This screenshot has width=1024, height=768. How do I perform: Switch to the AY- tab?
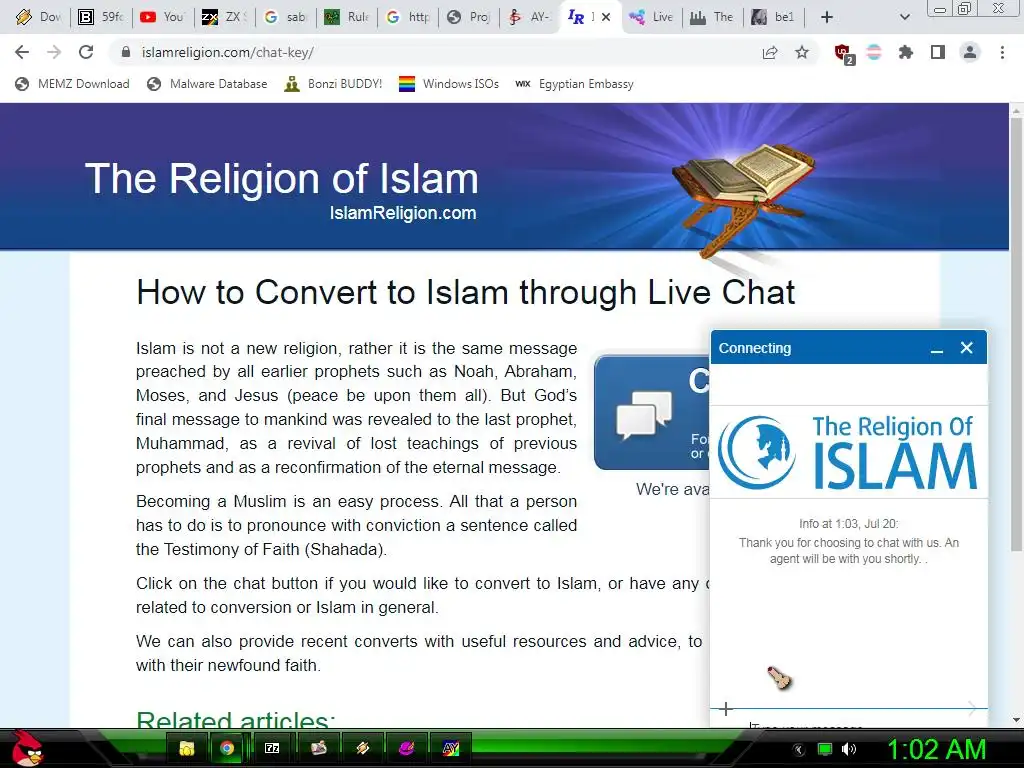(530, 17)
